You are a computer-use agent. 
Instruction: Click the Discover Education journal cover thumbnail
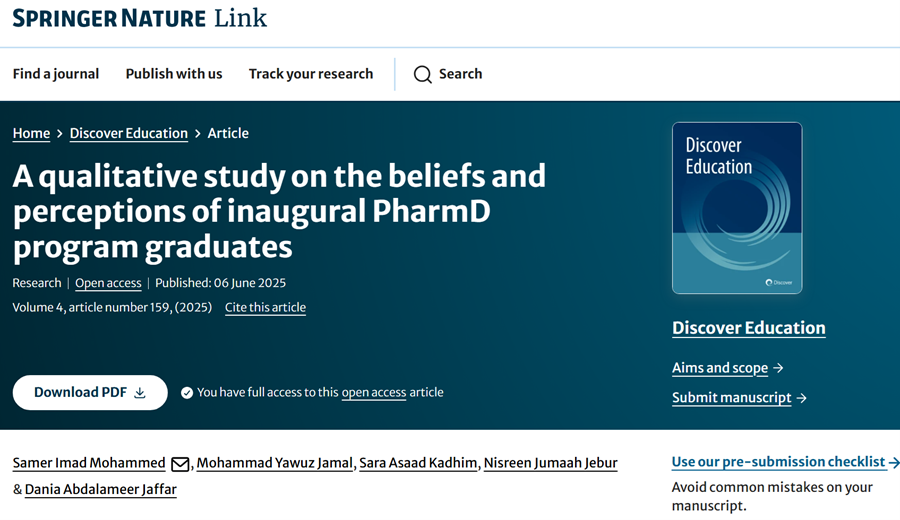(x=737, y=208)
